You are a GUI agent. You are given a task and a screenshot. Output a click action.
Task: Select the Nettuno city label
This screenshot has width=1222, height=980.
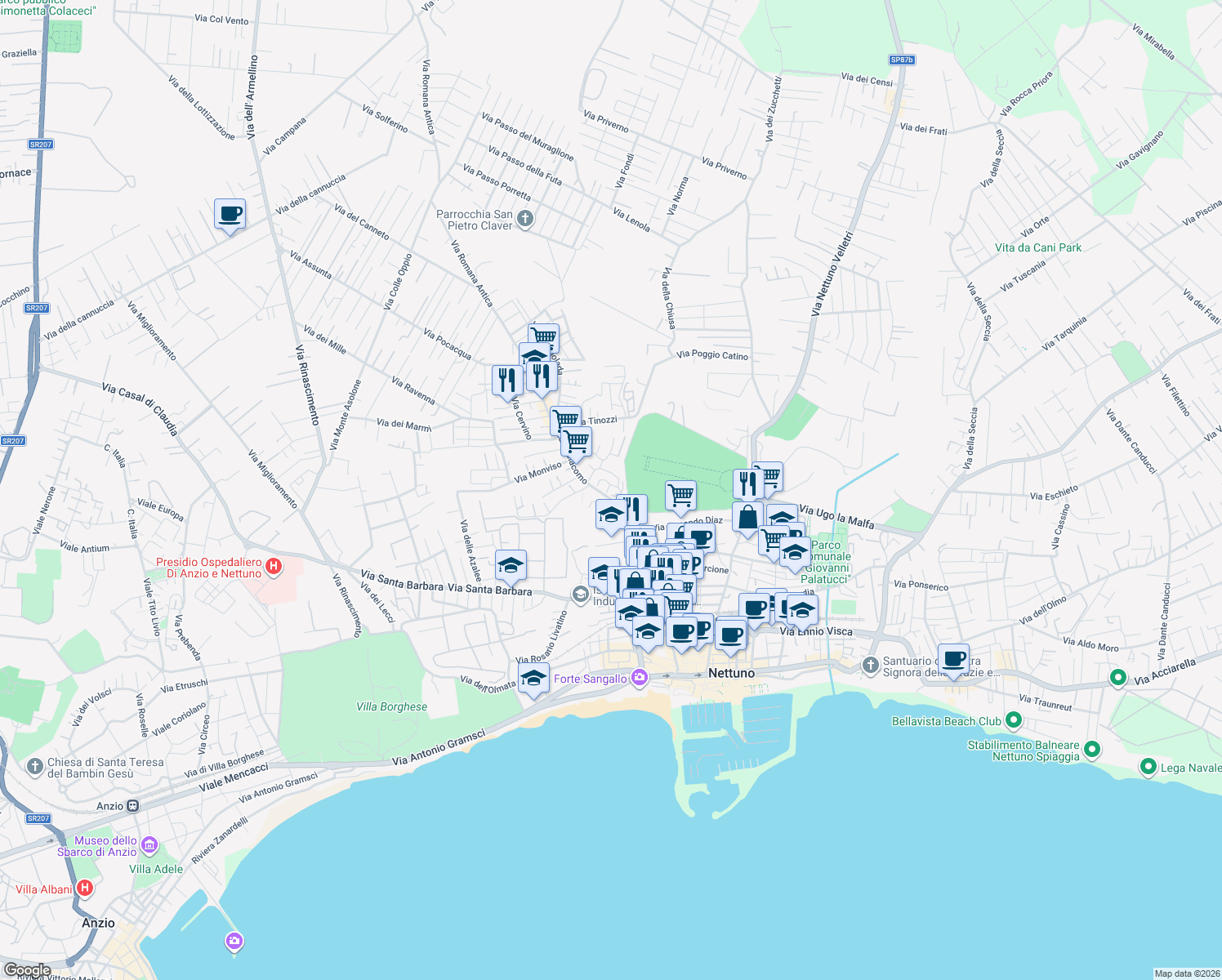(732, 673)
